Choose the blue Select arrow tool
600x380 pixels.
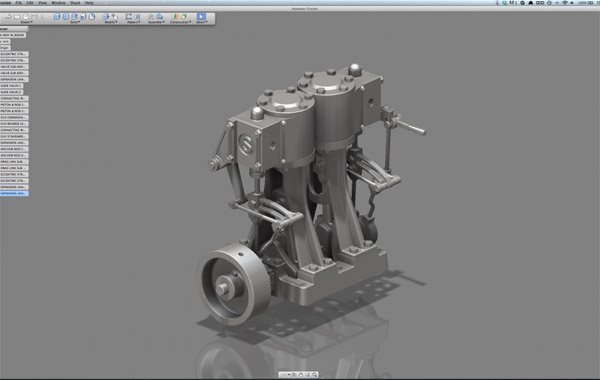(201, 16)
